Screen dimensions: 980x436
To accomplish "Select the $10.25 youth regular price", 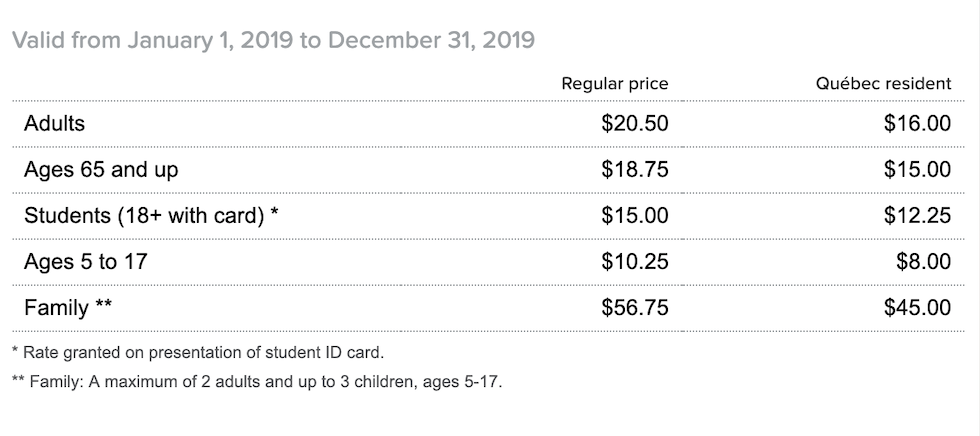I will pyautogui.click(x=635, y=262).
